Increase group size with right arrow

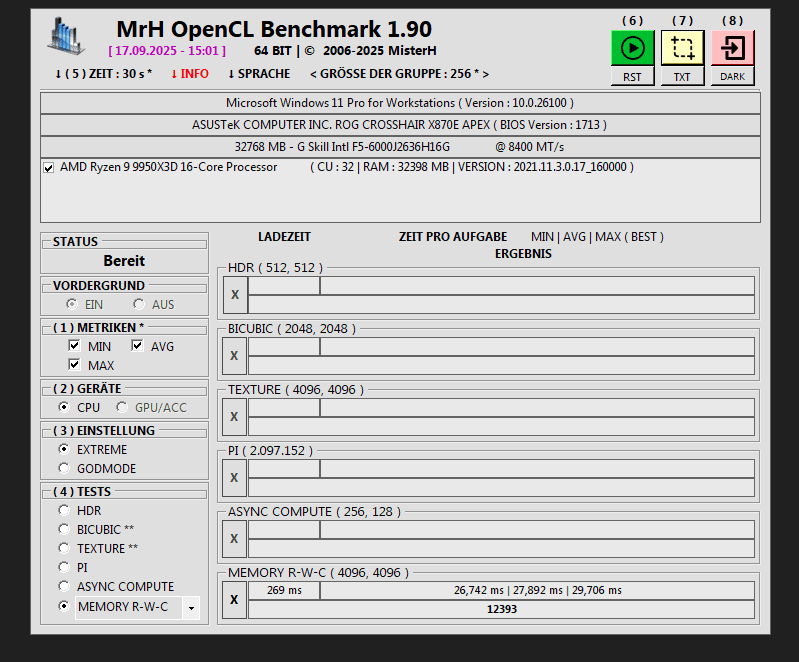[486, 74]
